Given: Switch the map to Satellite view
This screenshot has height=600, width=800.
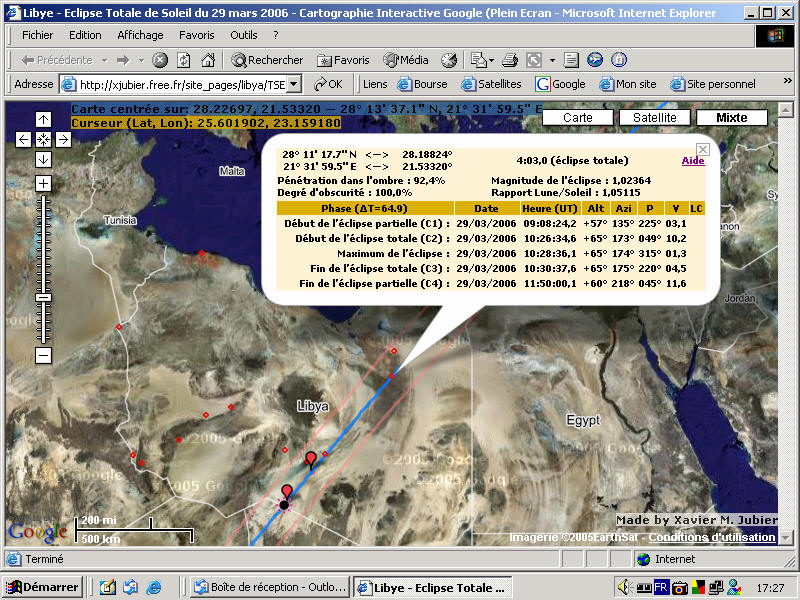Looking at the screenshot, I should [655, 118].
